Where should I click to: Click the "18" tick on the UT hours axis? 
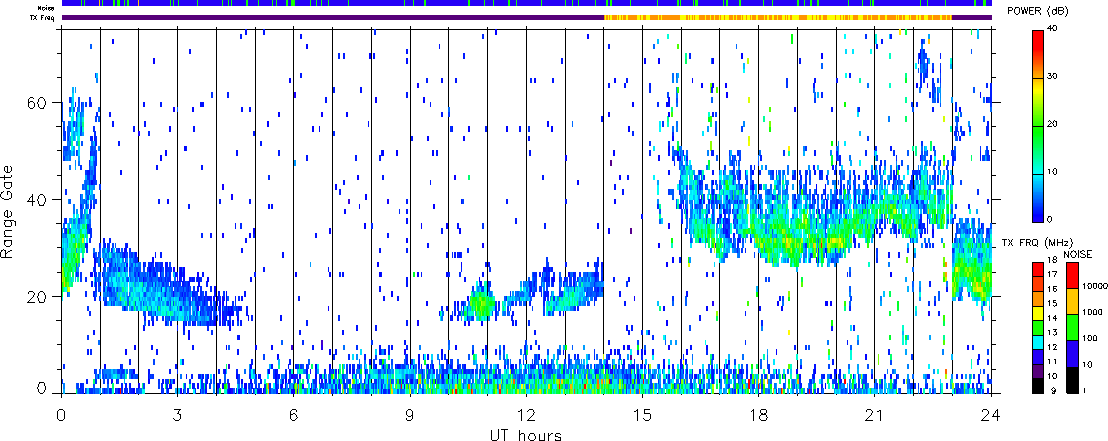758,413
